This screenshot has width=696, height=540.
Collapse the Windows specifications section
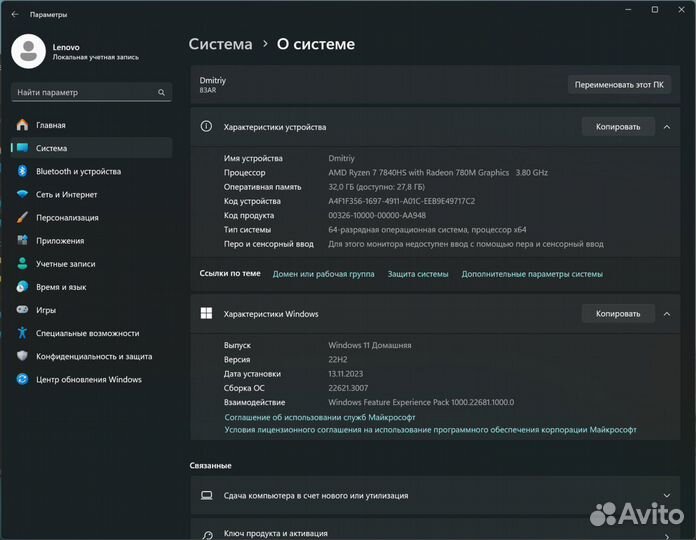tap(666, 314)
